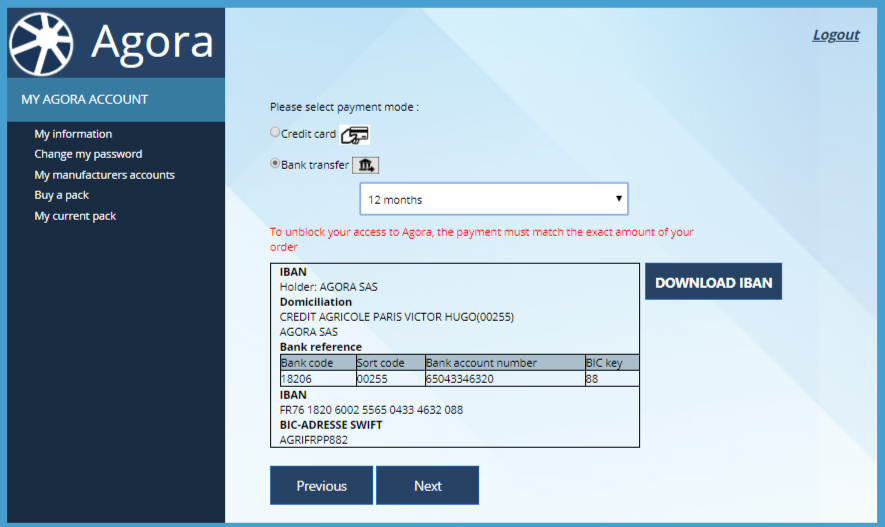Click CREDIT AGRICOLE PARIS VICTOR HUGO text
Viewport: 885px width, 527px height.
(x=397, y=317)
